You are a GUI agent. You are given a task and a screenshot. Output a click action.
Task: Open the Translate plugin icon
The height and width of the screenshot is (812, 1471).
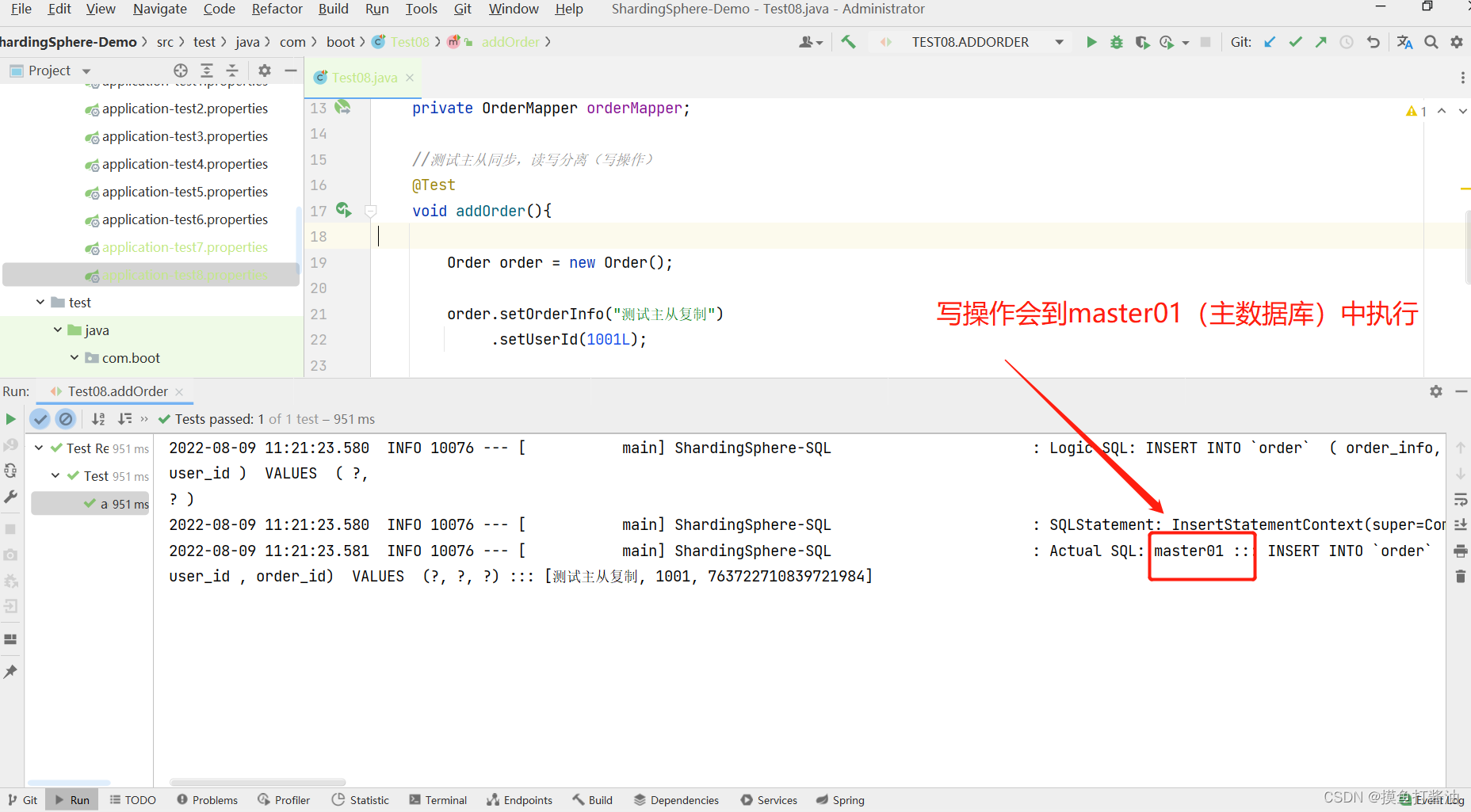[x=1405, y=42]
